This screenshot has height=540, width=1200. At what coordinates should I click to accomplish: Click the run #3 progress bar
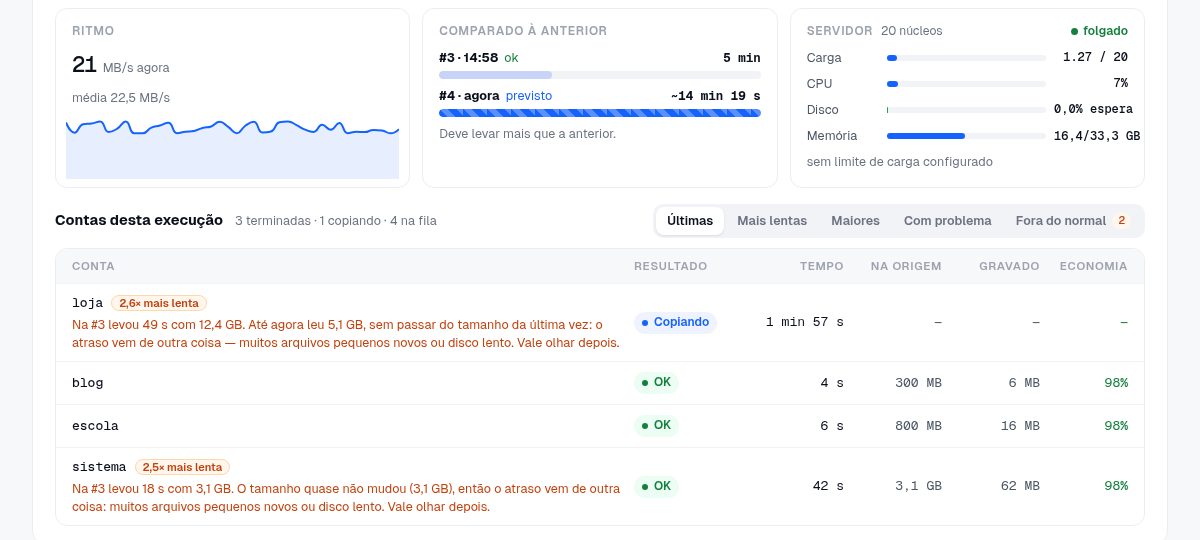[x=600, y=75]
